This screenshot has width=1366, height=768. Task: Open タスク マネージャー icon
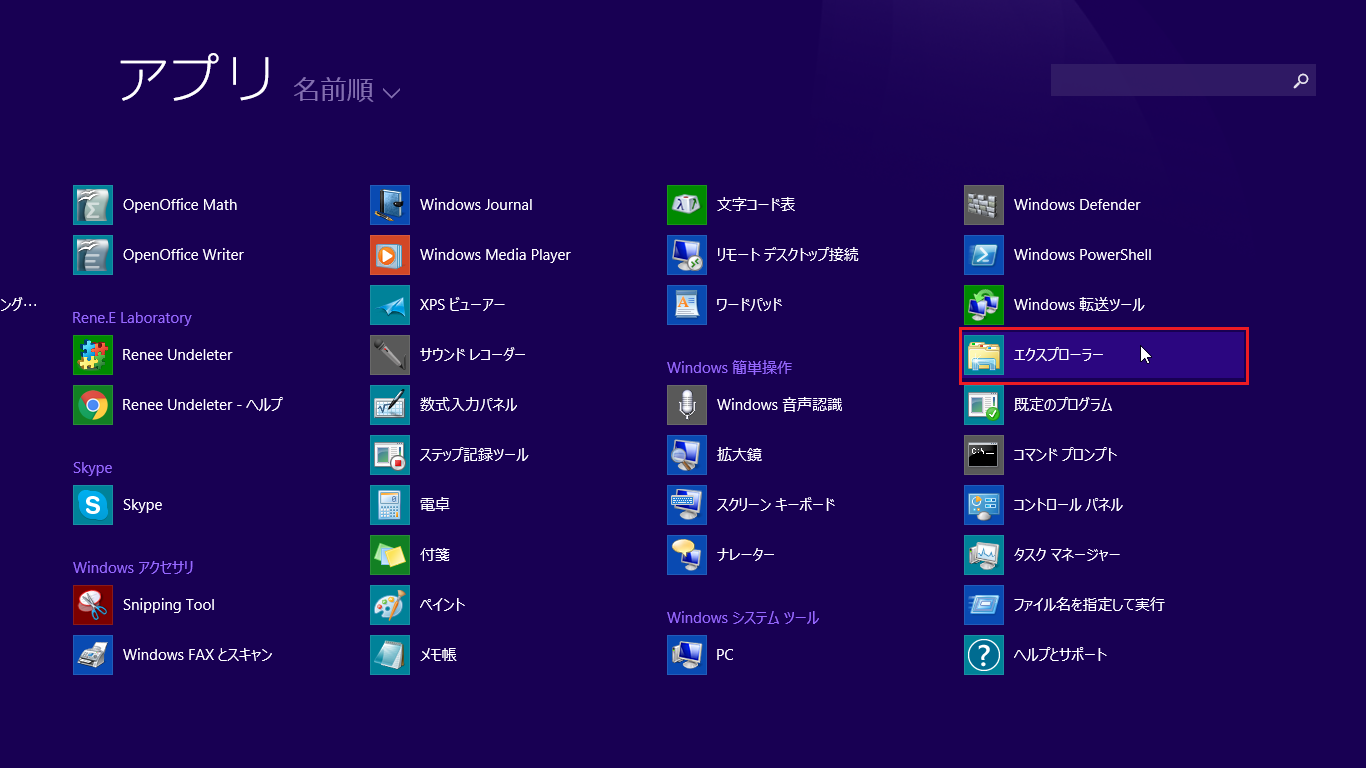(x=984, y=555)
